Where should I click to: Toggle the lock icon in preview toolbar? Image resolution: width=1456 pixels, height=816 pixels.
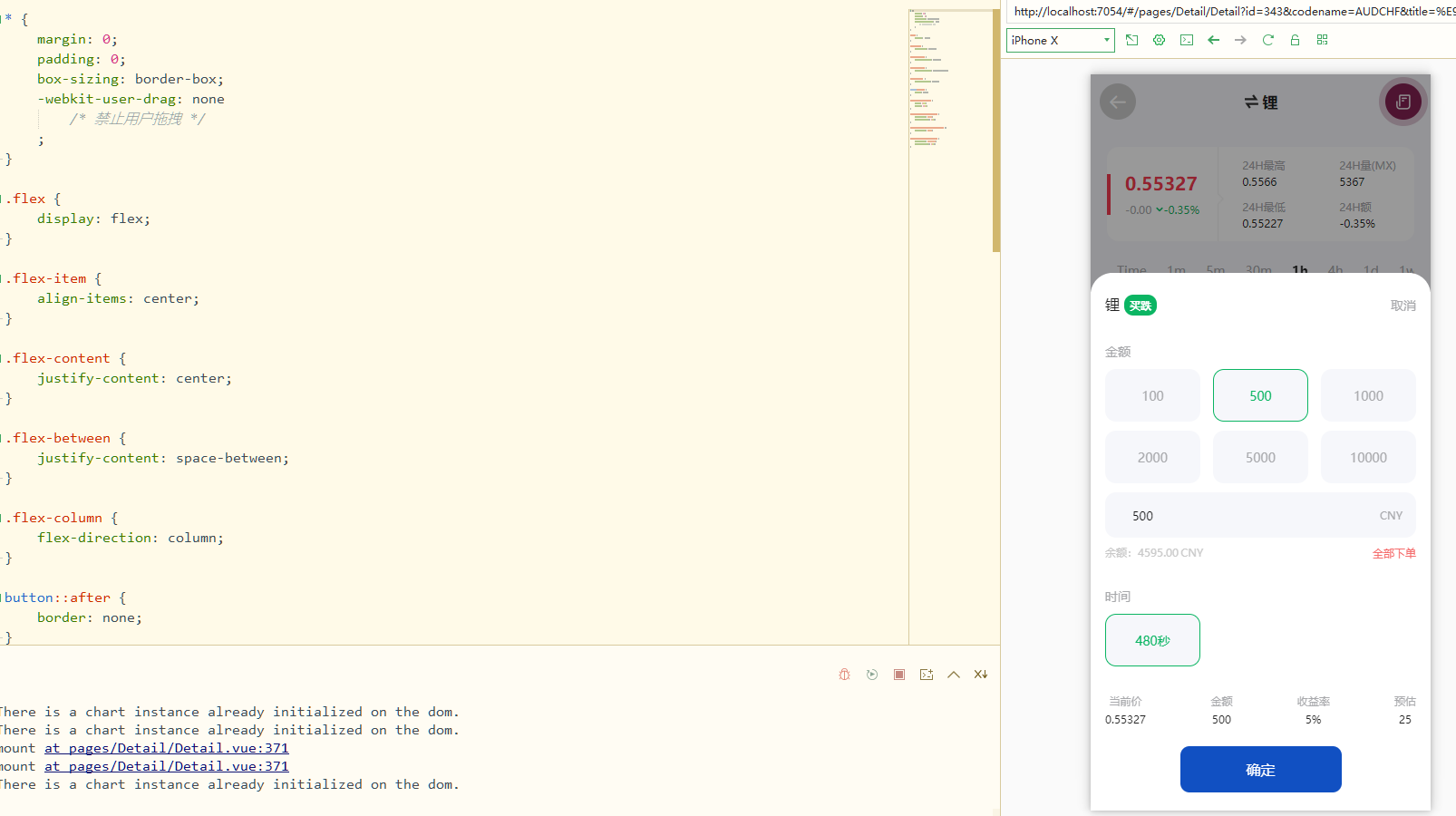coord(1295,40)
